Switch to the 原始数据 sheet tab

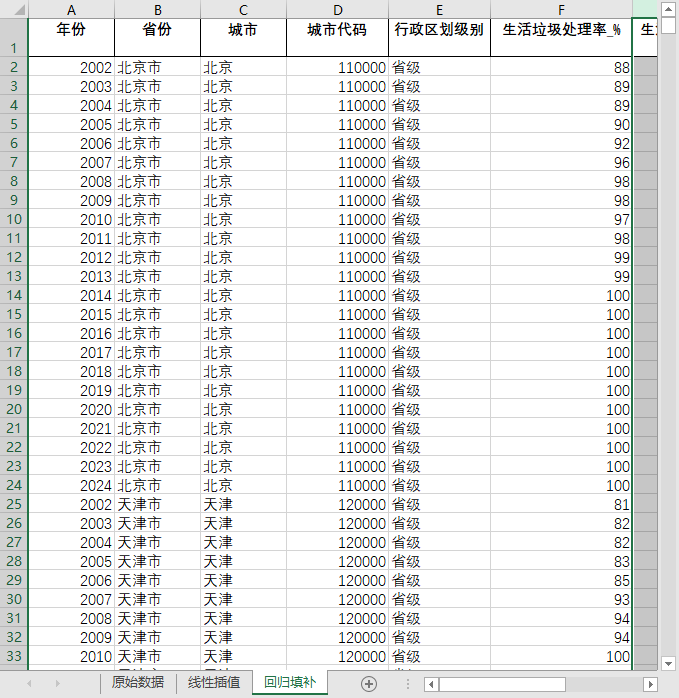pos(138,682)
